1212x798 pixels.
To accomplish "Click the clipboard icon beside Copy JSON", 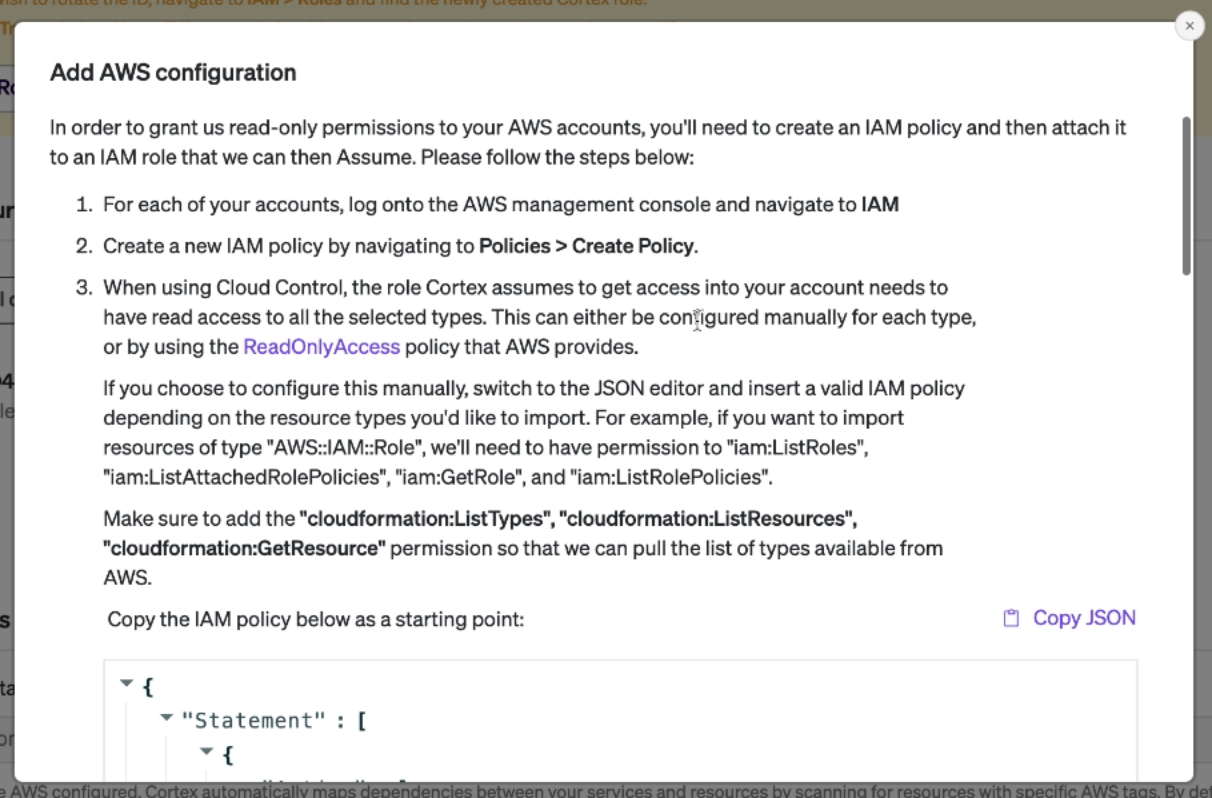I will 1011,618.
